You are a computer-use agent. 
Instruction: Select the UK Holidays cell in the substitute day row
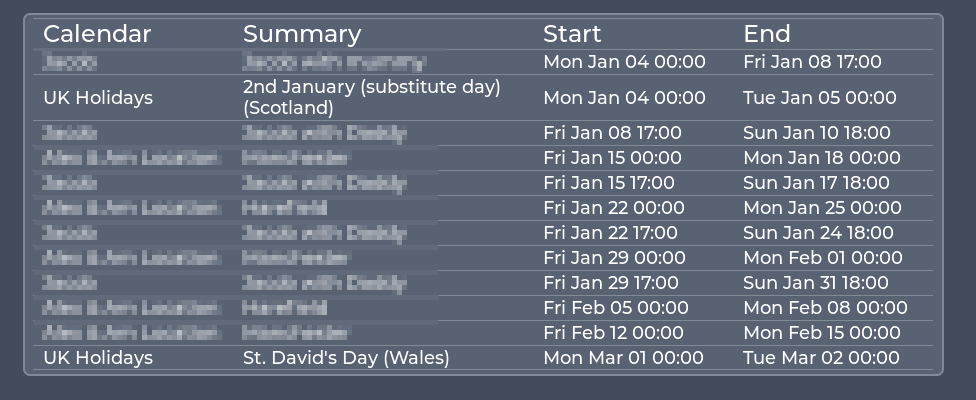point(98,98)
